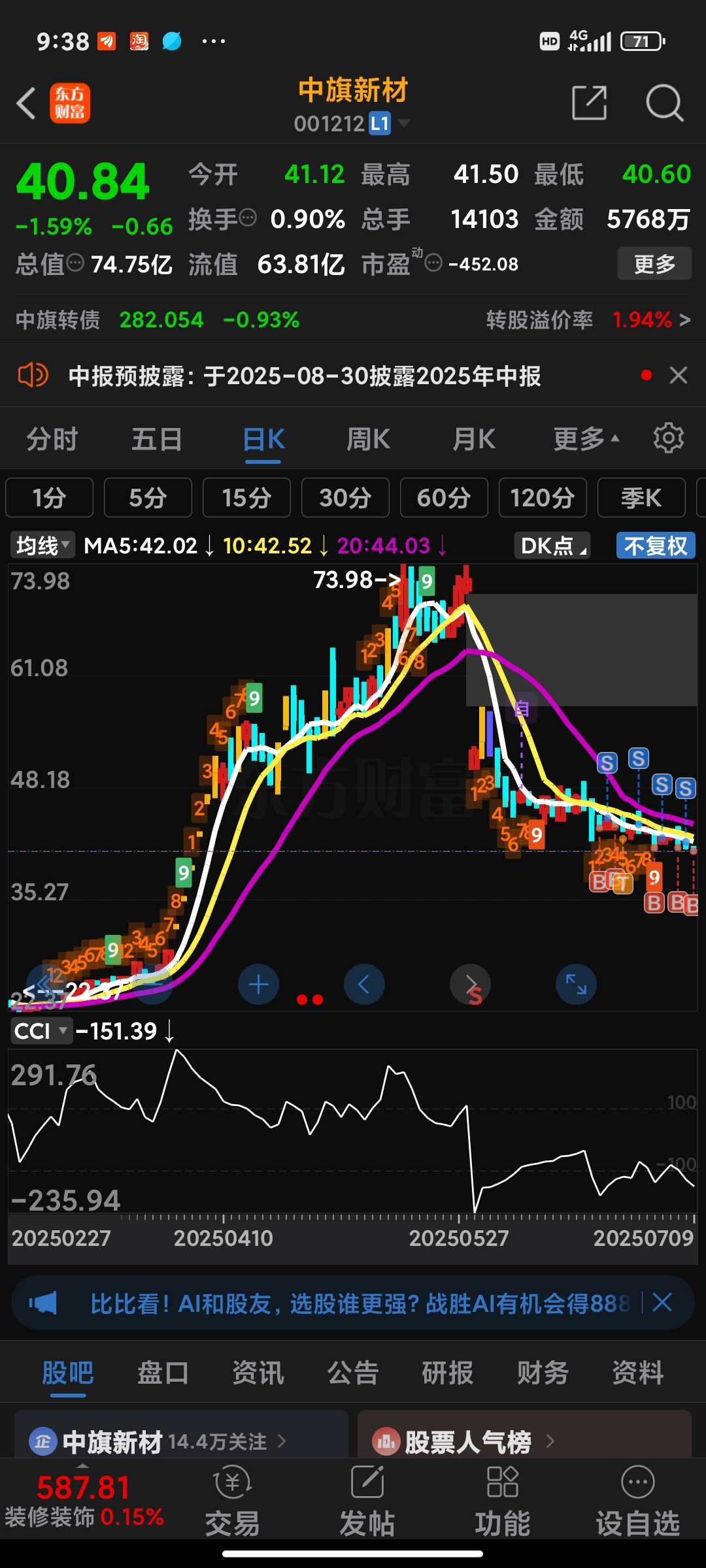Tap the L1 level badge
Viewport: 706px width, 1568px height.
click(x=380, y=123)
